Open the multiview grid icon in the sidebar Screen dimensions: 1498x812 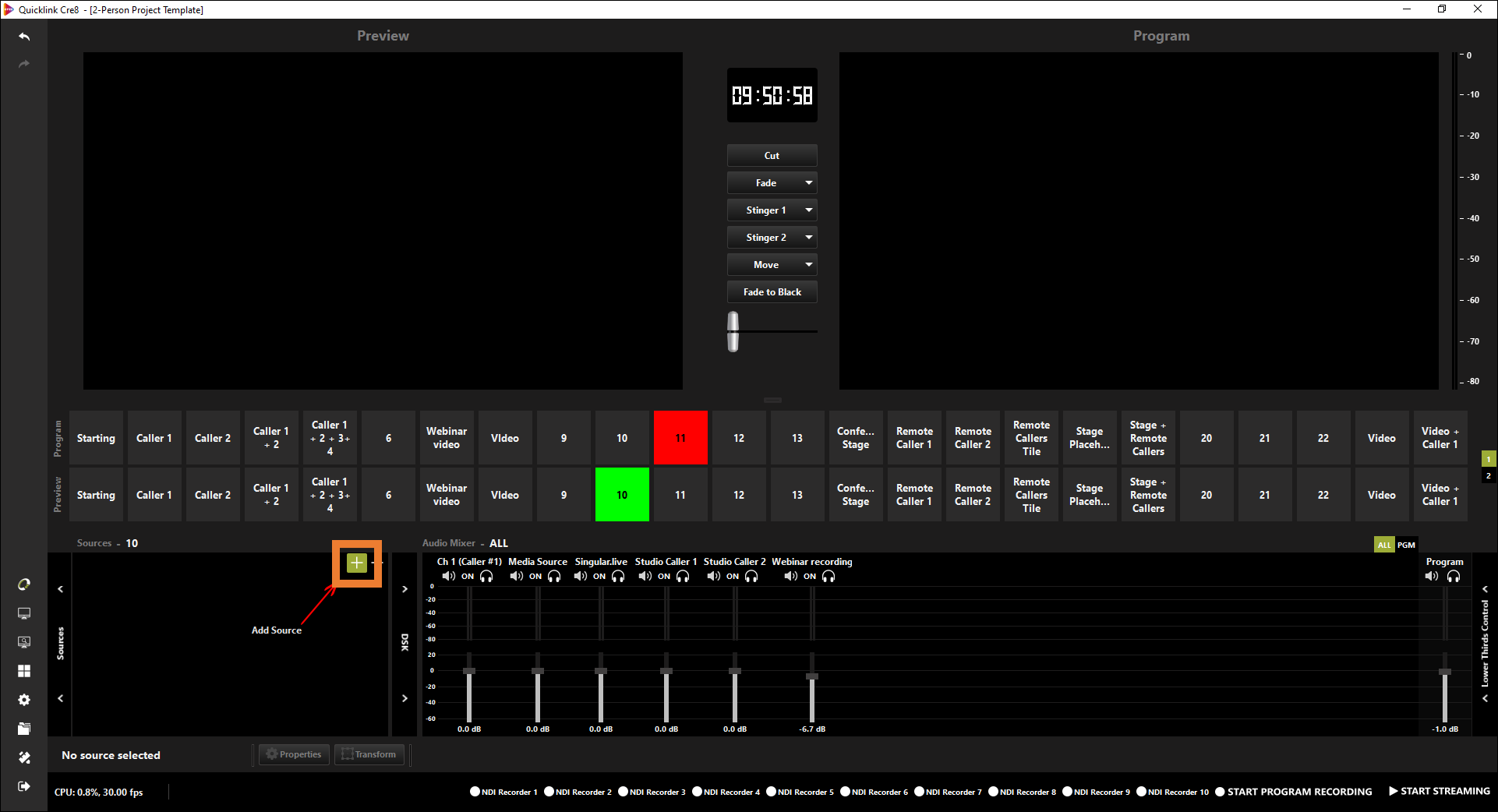pyautogui.click(x=24, y=671)
